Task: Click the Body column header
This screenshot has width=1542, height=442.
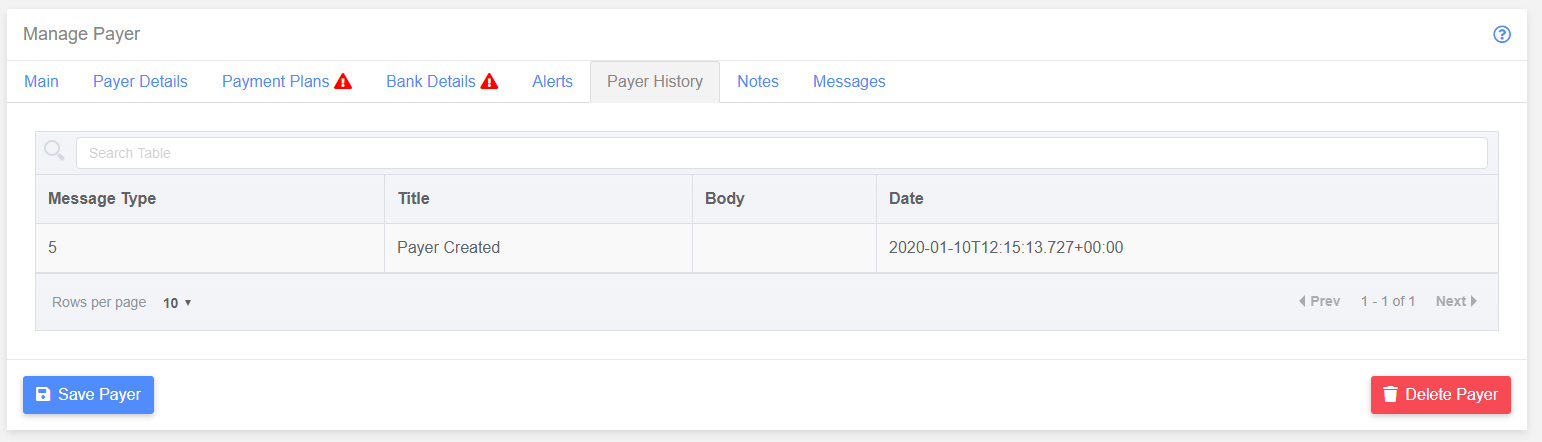Action: pos(784,198)
